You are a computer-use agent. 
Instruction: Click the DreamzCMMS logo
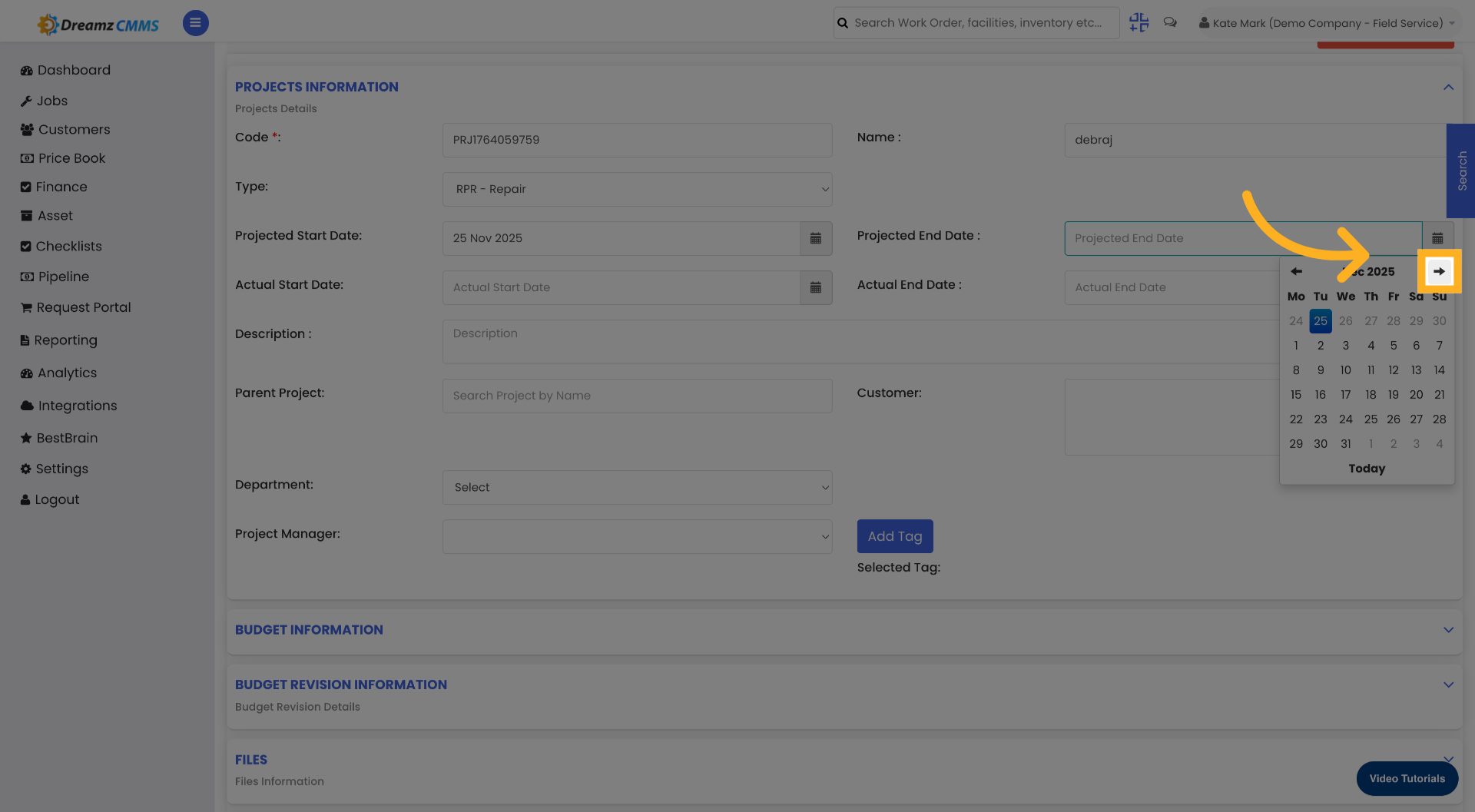(x=98, y=23)
